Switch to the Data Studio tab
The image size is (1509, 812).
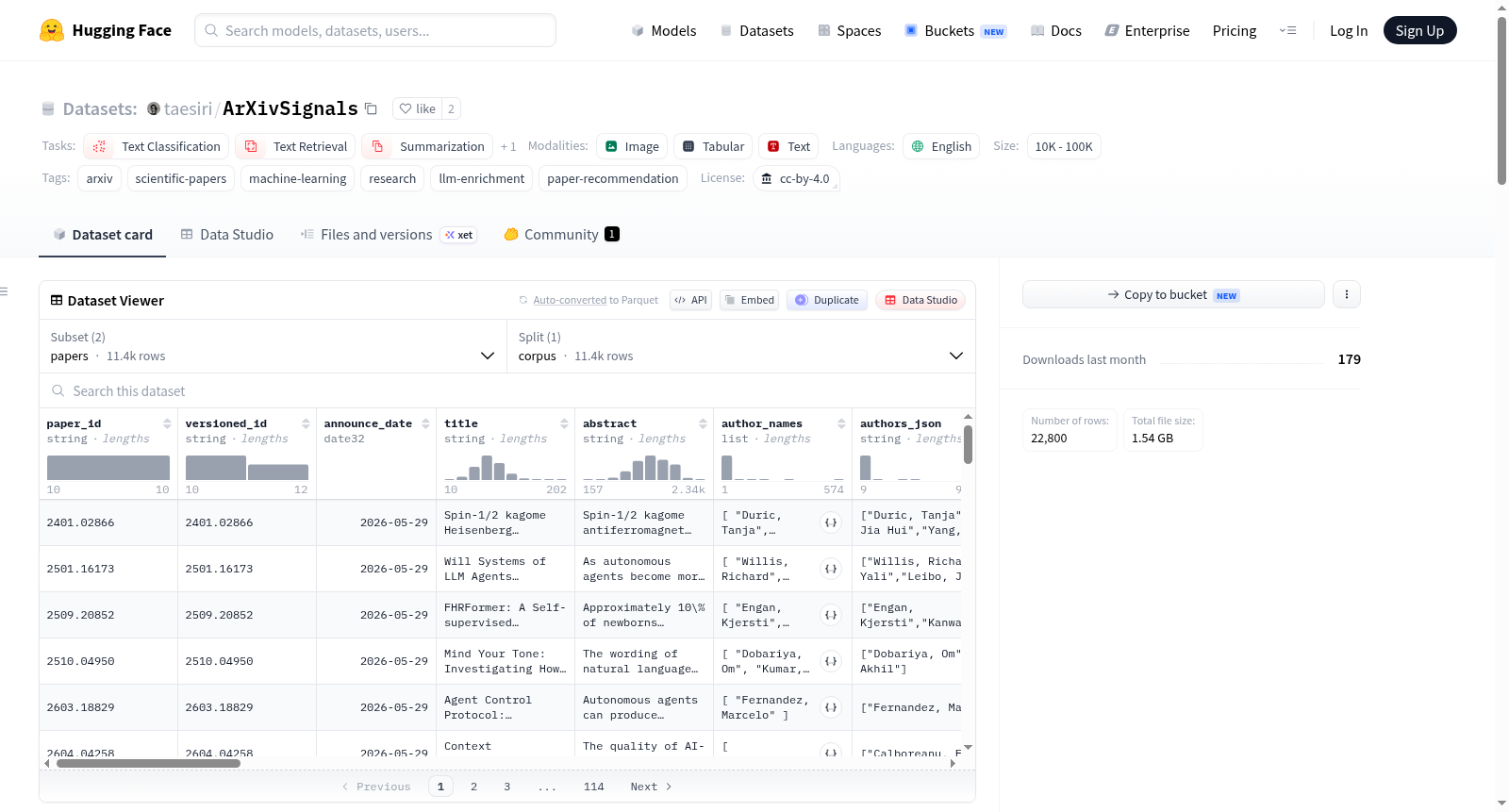[227, 234]
